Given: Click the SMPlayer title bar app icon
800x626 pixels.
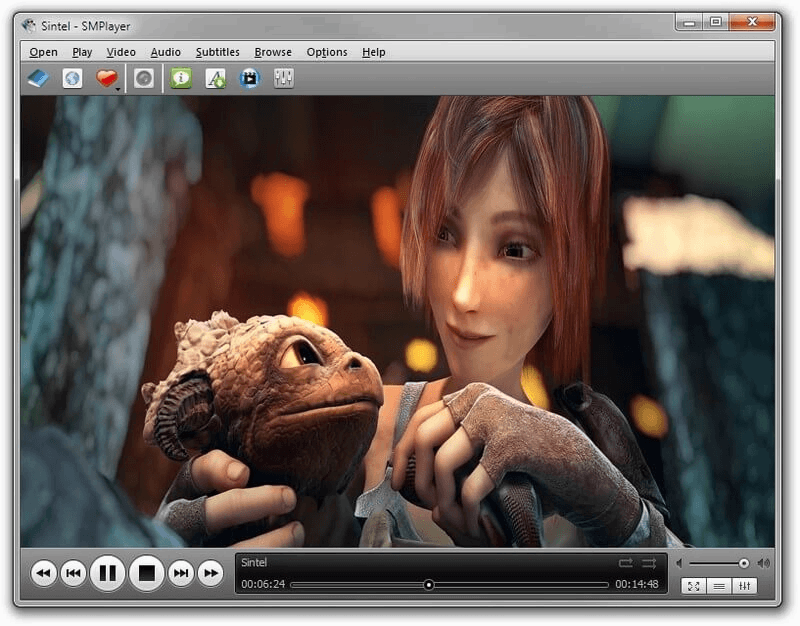Looking at the screenshot, I should click(x=29, y=26).
